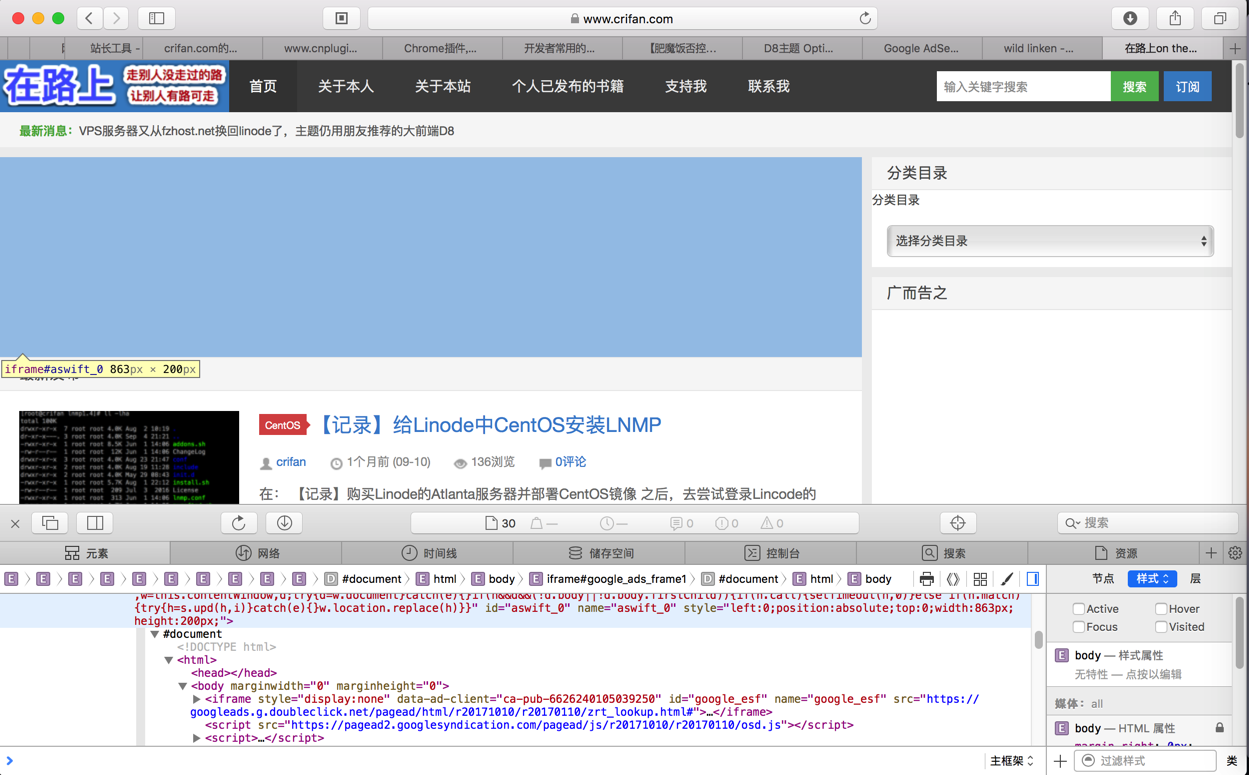This screenshot has width=1249, height=775.
Task: Click the inspector 搜索 search field
Action: click(1146, 523)
